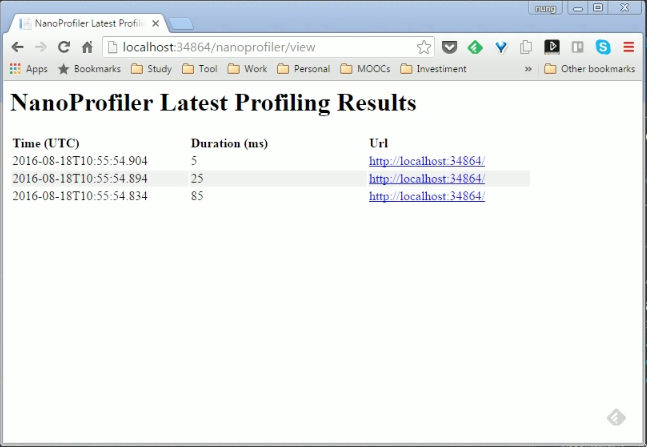The width and height of the screenshot is (647, 447).
Task: Select timestamp 2016-08-18T10:55:54.834
Action: 80,196
